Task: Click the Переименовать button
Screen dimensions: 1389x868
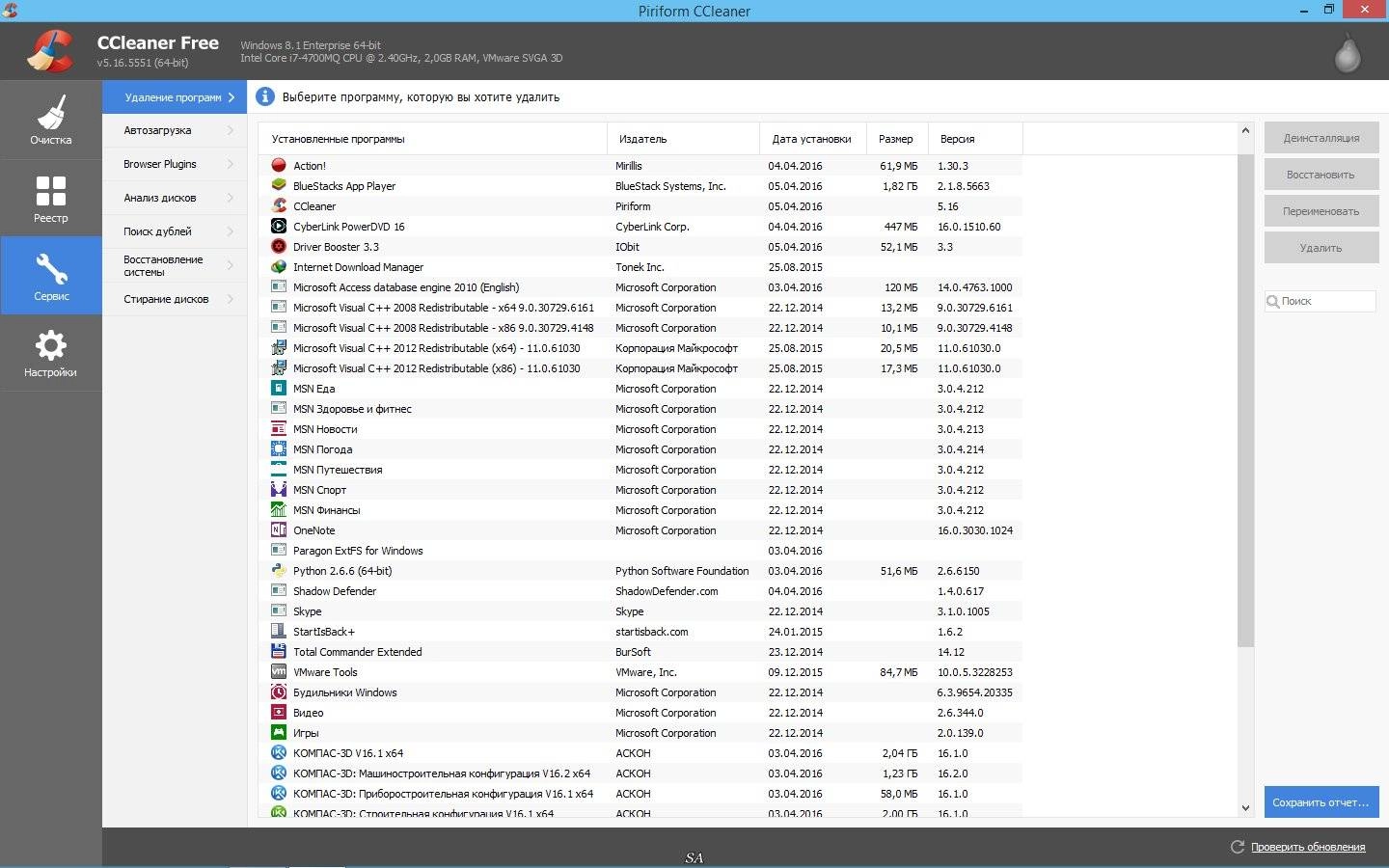Action: [x=1321, y=211]
